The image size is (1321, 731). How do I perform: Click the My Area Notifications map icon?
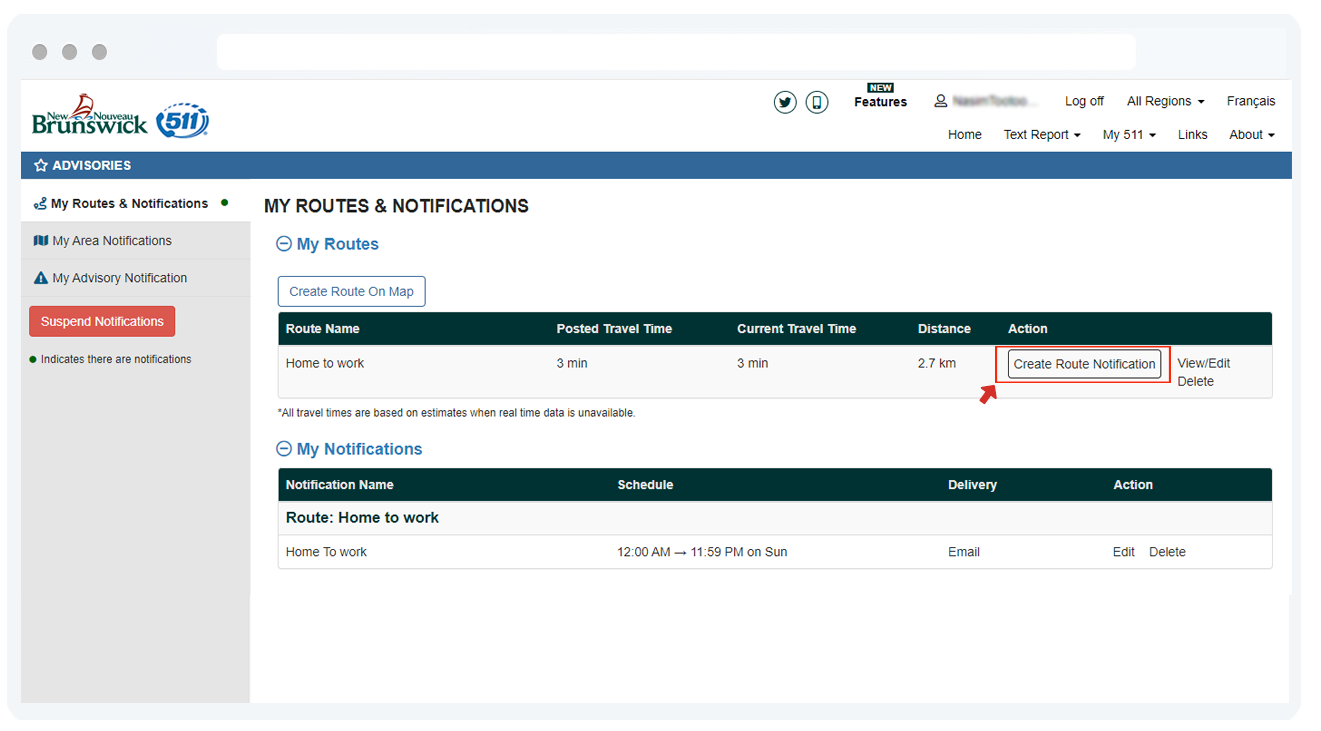[x=41, y=241]
